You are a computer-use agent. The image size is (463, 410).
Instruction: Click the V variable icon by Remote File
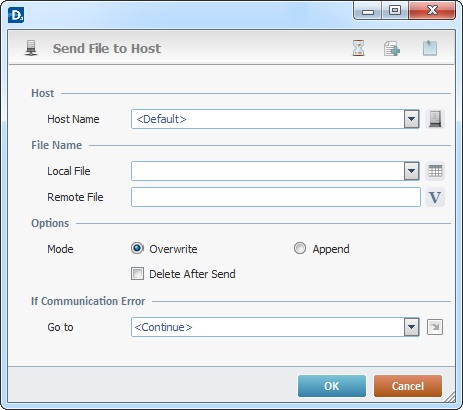(435, 197)
